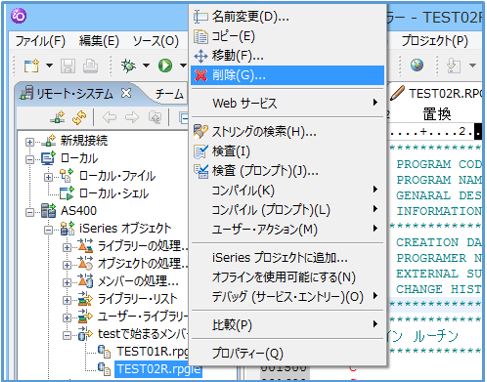Collapse the testで始まるメンバー filter node
Viewport: 487px width, 382px height.
point(67,335)
